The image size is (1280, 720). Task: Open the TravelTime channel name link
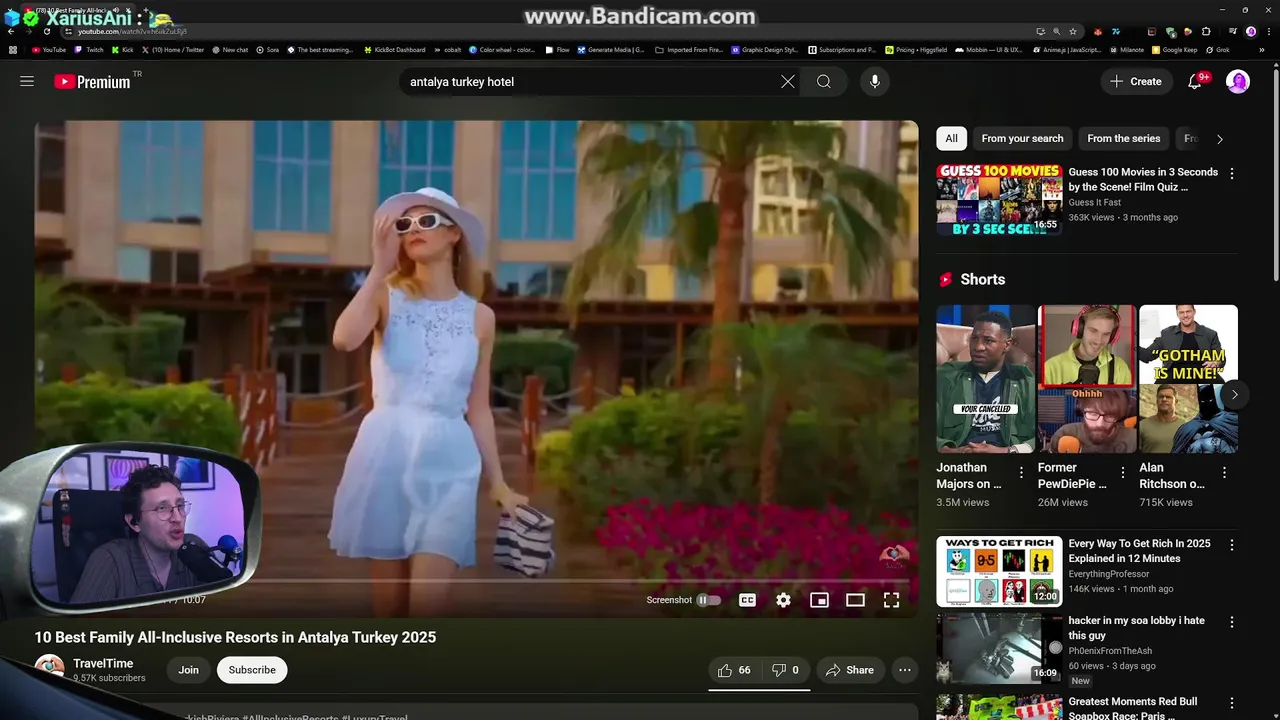tap(103, 663)
